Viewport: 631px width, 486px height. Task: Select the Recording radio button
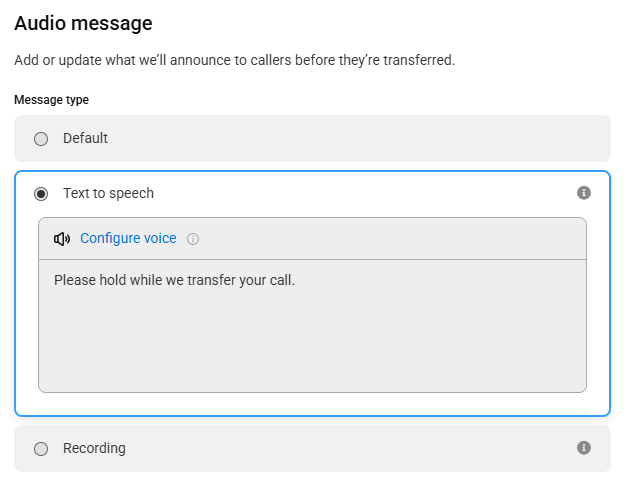click(41, 449)
